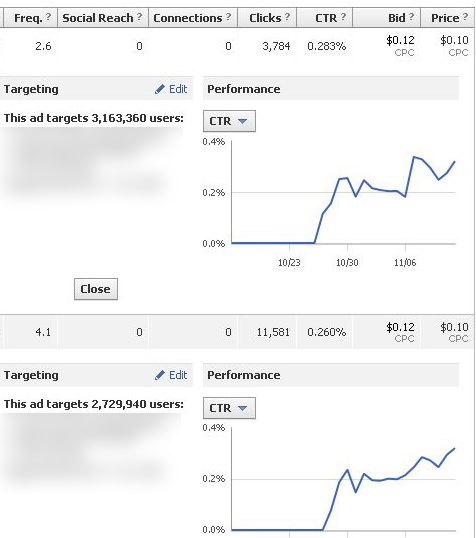Click help icon beside Clicks header
This screenshot has width=476, height=538.
[x=288, y=16]
